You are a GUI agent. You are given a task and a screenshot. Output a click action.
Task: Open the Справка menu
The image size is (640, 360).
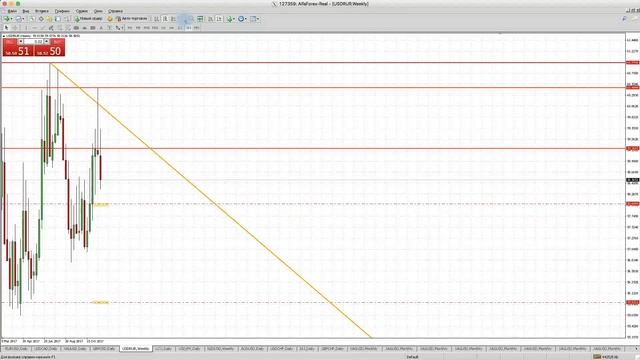pyautogui.click(x=116, y=11)
